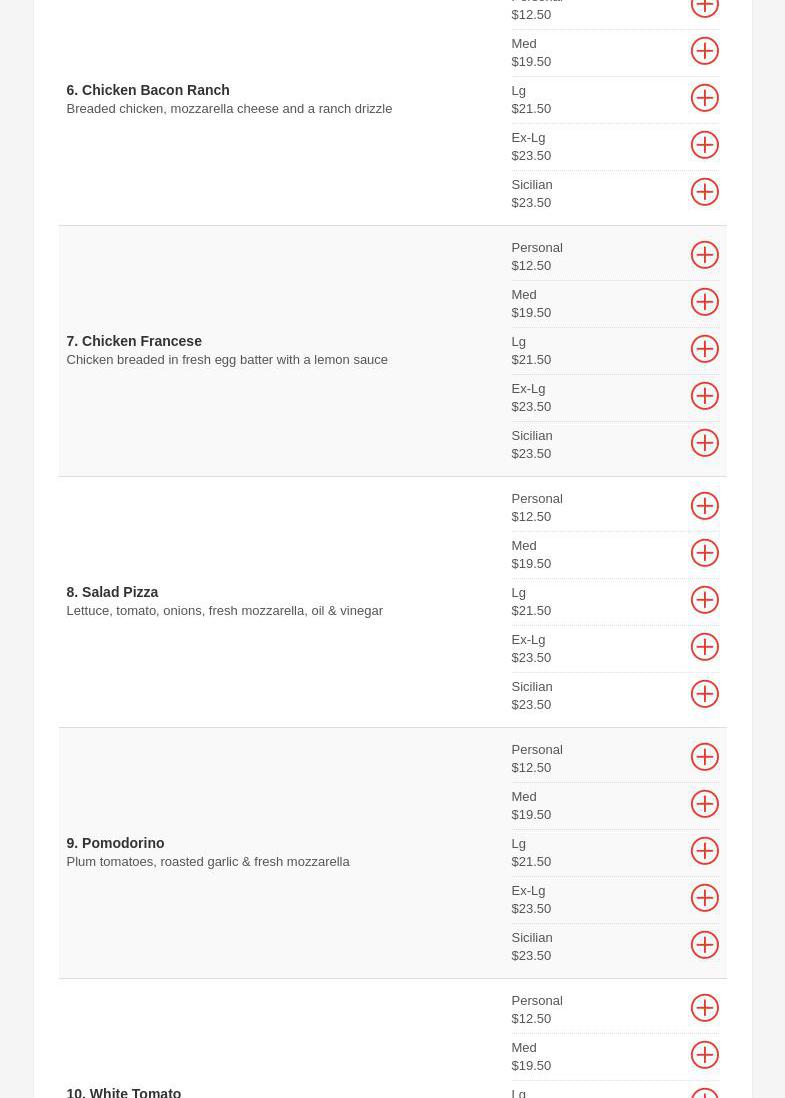
Task: Click the 10. White Tomato title
Action: [124, 1092]
